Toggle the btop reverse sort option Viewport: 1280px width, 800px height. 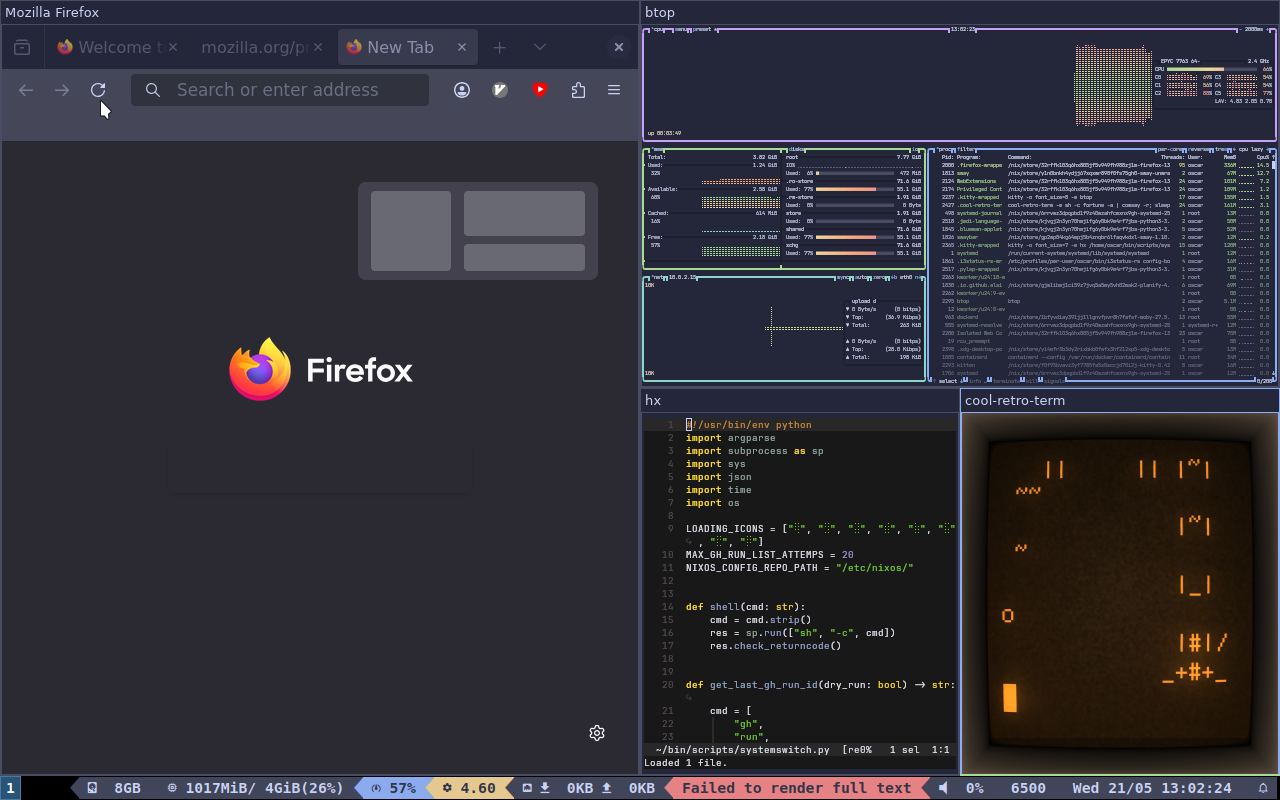[1199, 149]
